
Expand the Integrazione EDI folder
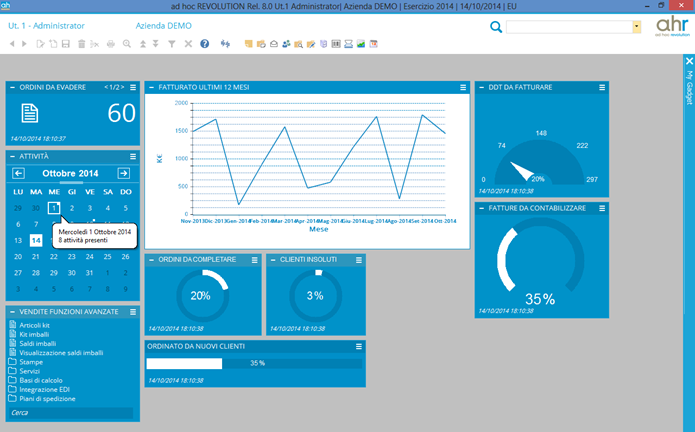pos(44,389)
